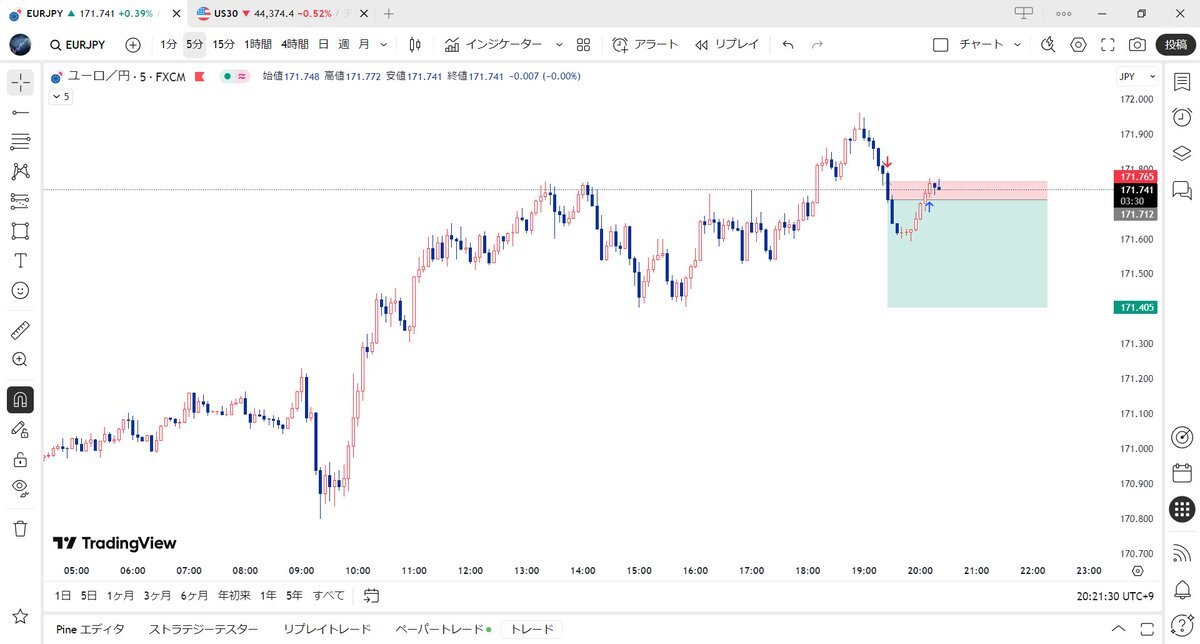The image size is (1200, 644).
Task: Select the rectangle shapes tool
Action: [20, 230]
